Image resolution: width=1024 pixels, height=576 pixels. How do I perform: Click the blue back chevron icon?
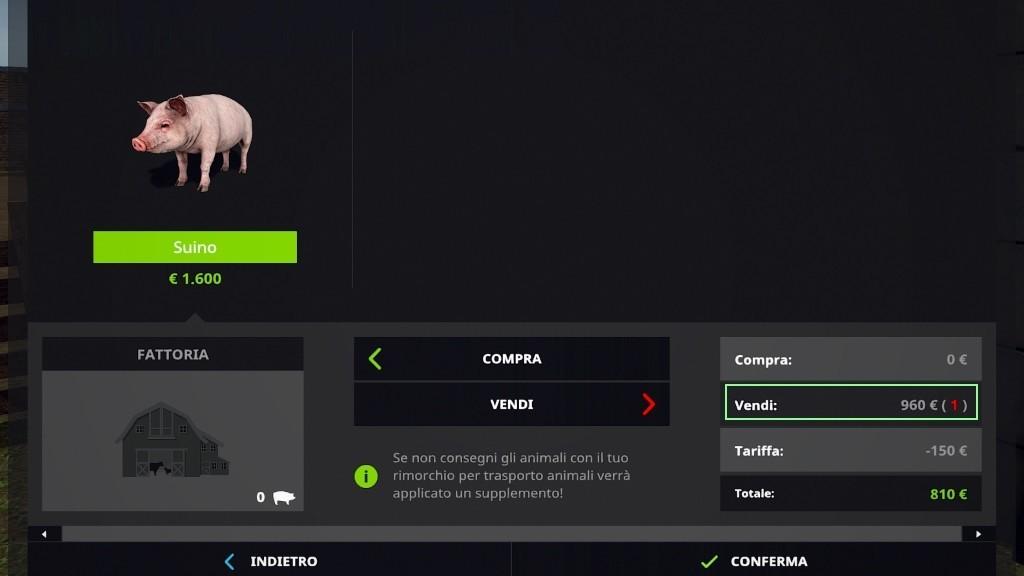point(229,561)
